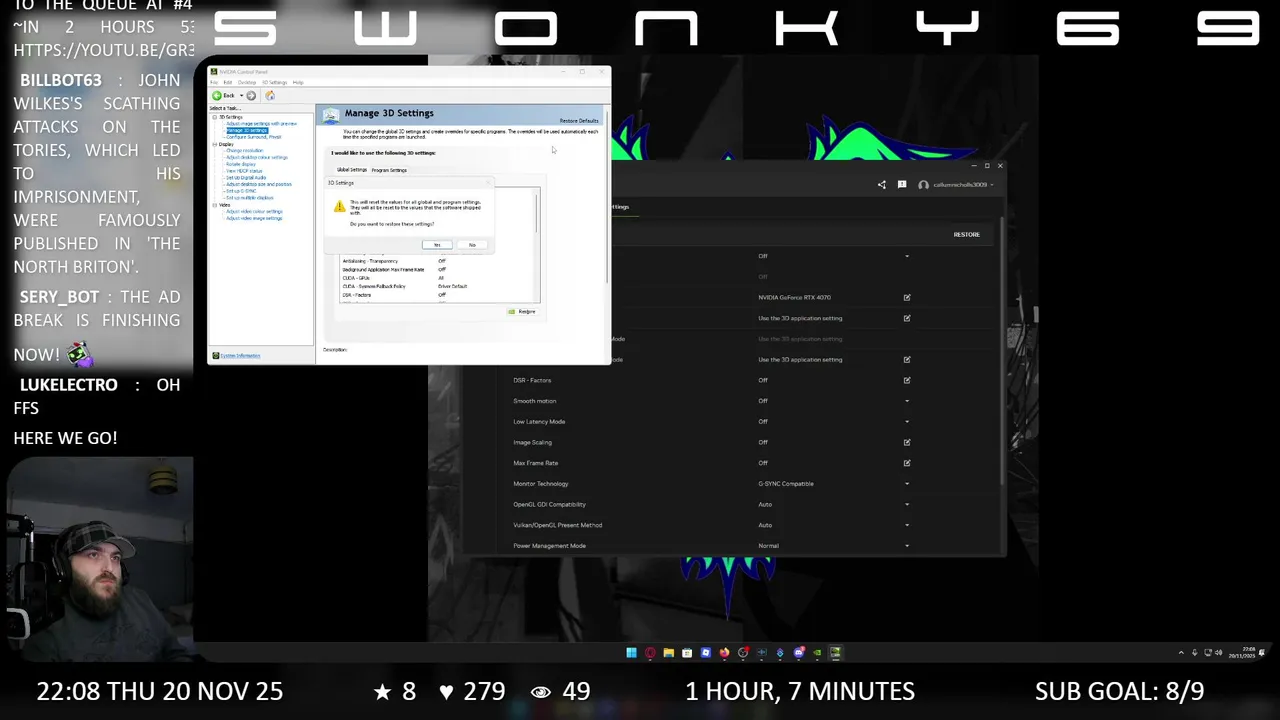Edit the NVIDIA GeForce RTX 4070 setting
Viewport: 1280px width, 720px height.
(907, 297)
